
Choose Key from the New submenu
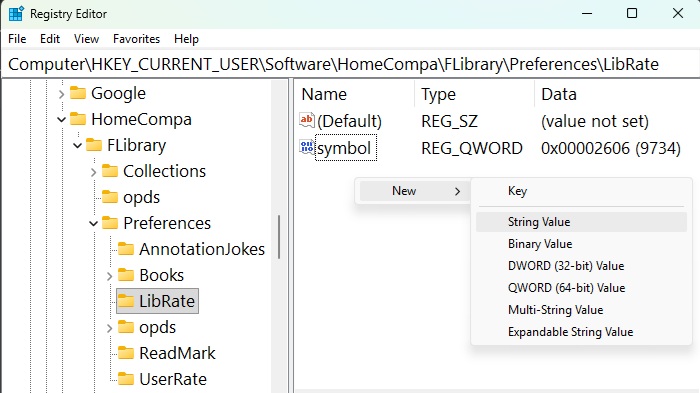pos(581,191)
